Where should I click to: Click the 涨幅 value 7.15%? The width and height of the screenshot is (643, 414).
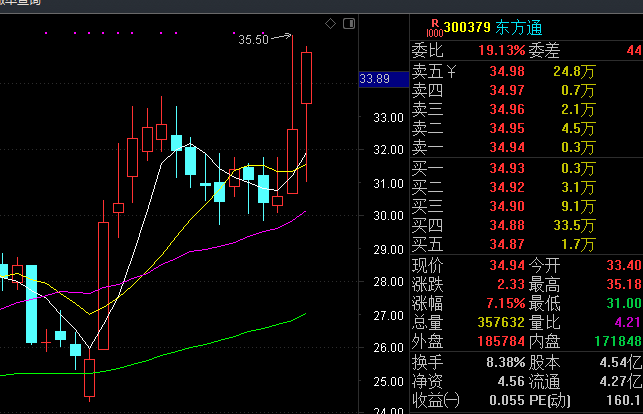[x=505, y=303]
